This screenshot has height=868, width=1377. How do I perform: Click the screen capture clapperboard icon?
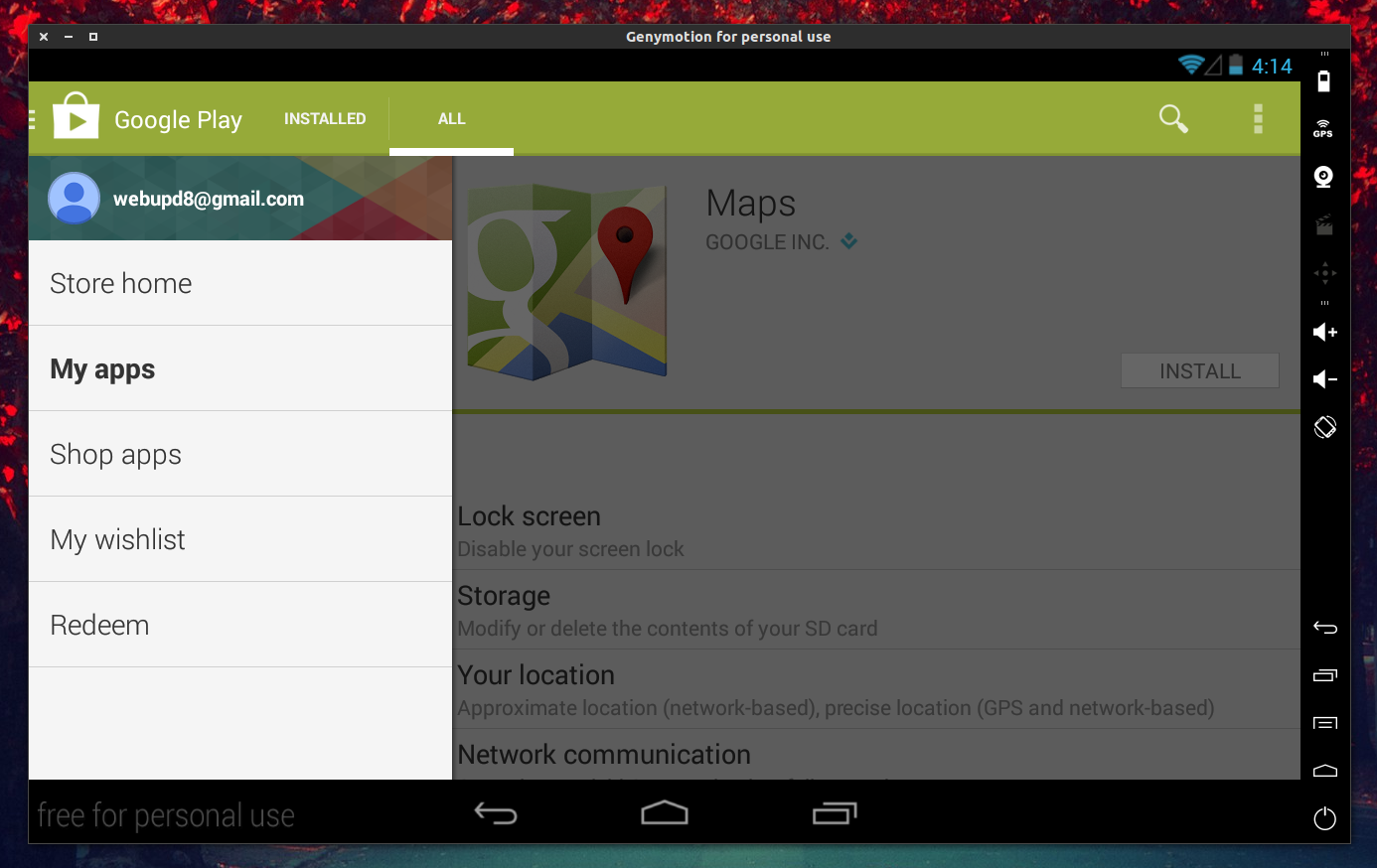(1324, 225)
